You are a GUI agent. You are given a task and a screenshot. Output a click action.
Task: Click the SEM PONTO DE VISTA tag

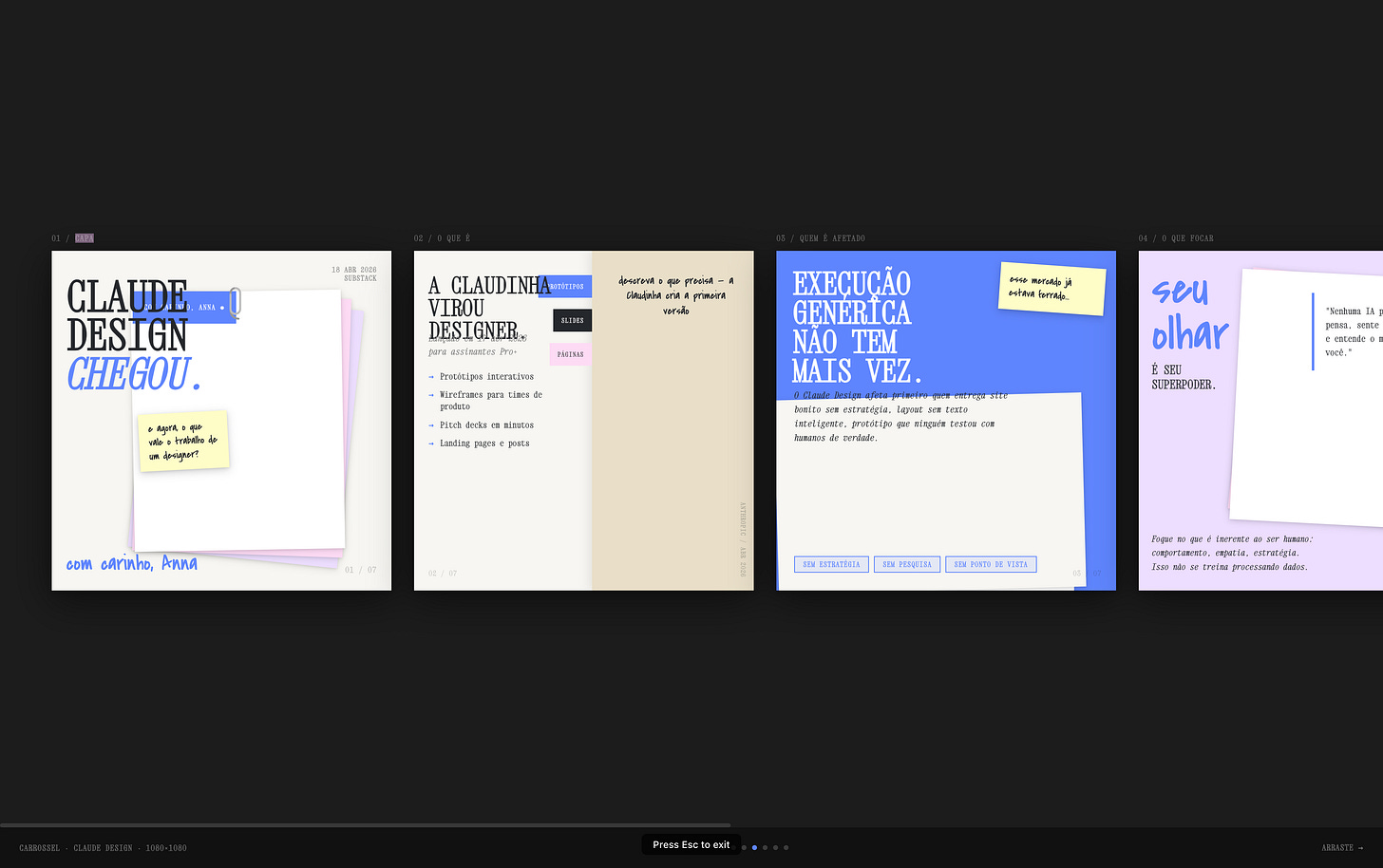point(991,564)
